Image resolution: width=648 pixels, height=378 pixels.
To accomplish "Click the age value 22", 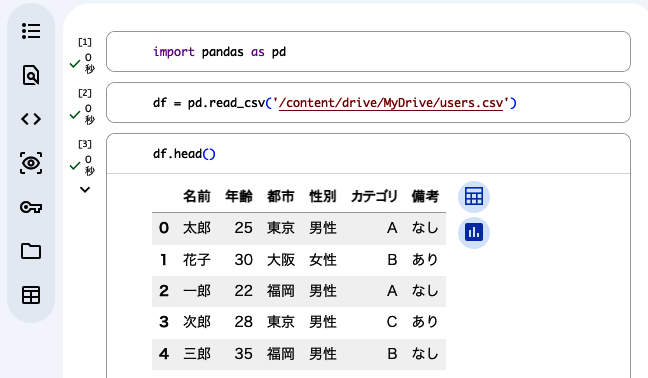I will (243, 291).
